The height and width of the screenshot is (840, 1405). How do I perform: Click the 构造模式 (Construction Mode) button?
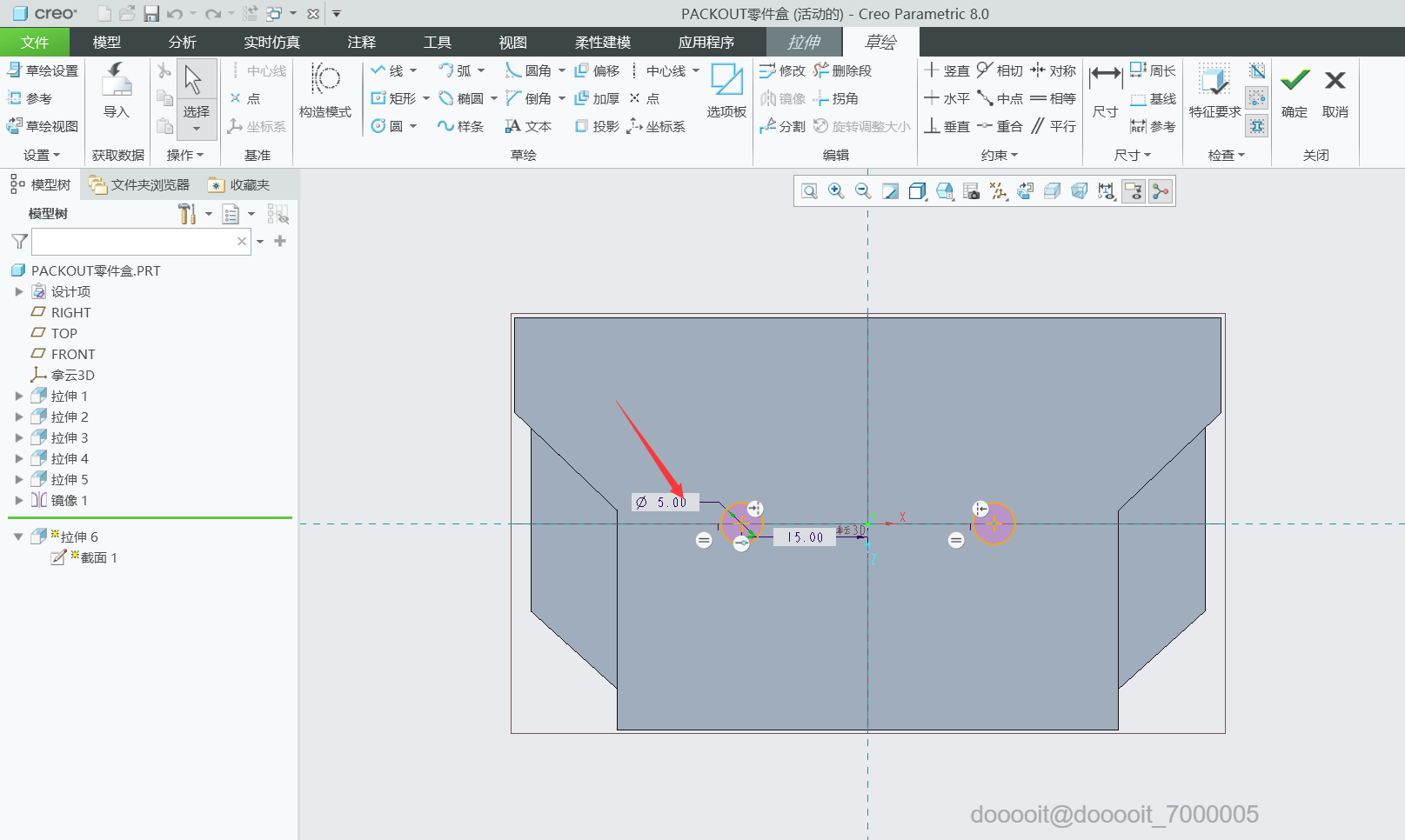tap(325, 90)
